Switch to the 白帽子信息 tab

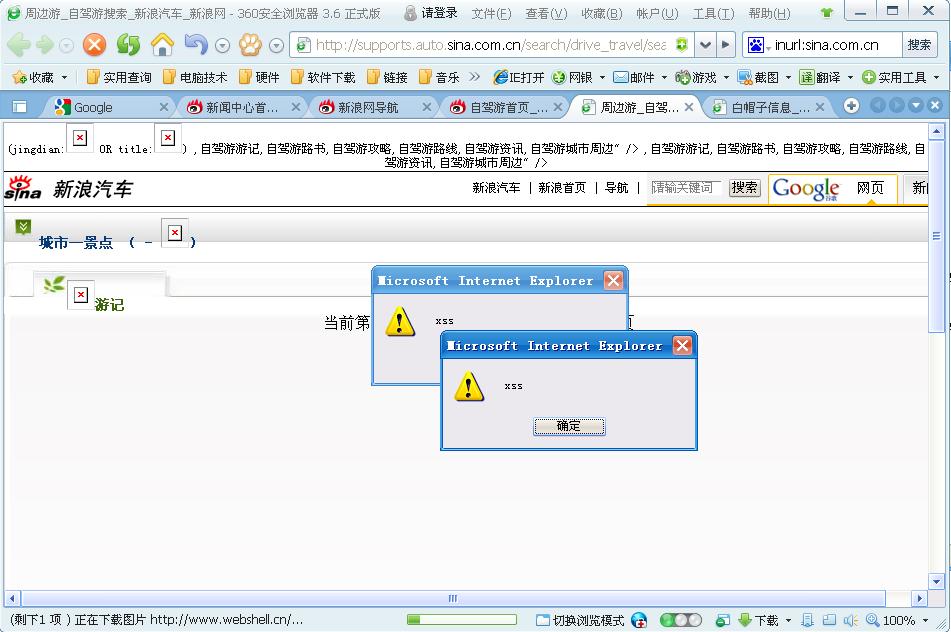(x=768, y=107)
